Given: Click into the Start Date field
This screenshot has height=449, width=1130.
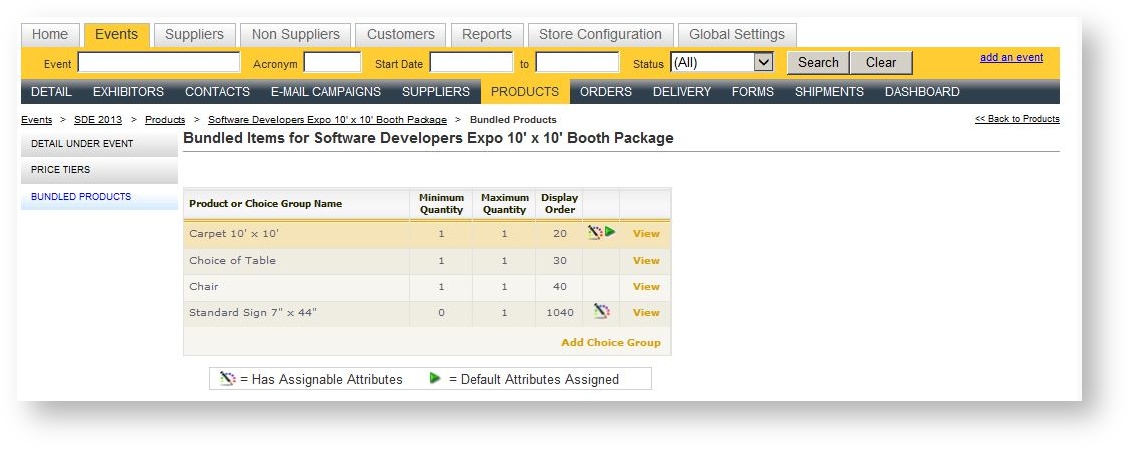Looking at the screenshot, I should pyautogui.click(x=471, y=63).
